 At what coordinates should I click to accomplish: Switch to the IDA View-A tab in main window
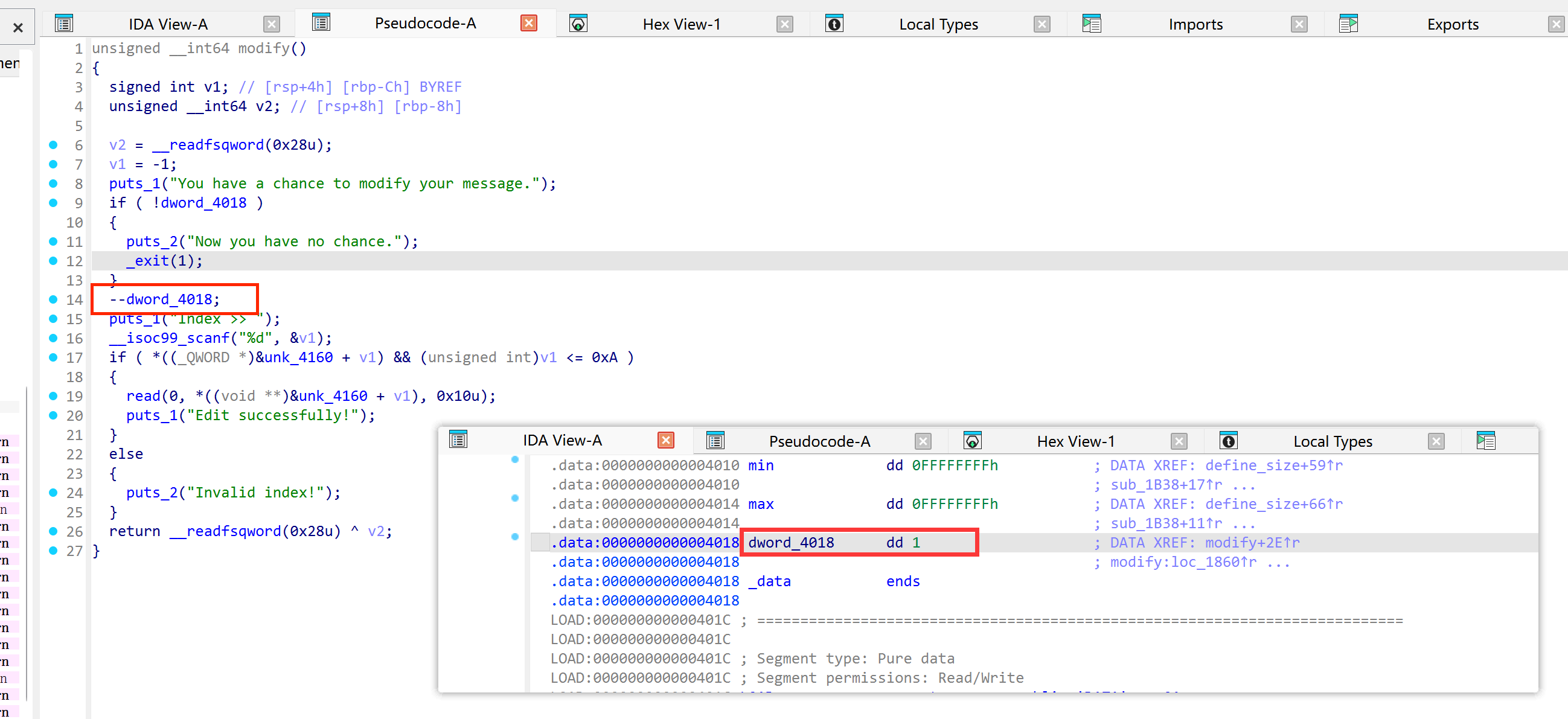click(x=168, y=24)
